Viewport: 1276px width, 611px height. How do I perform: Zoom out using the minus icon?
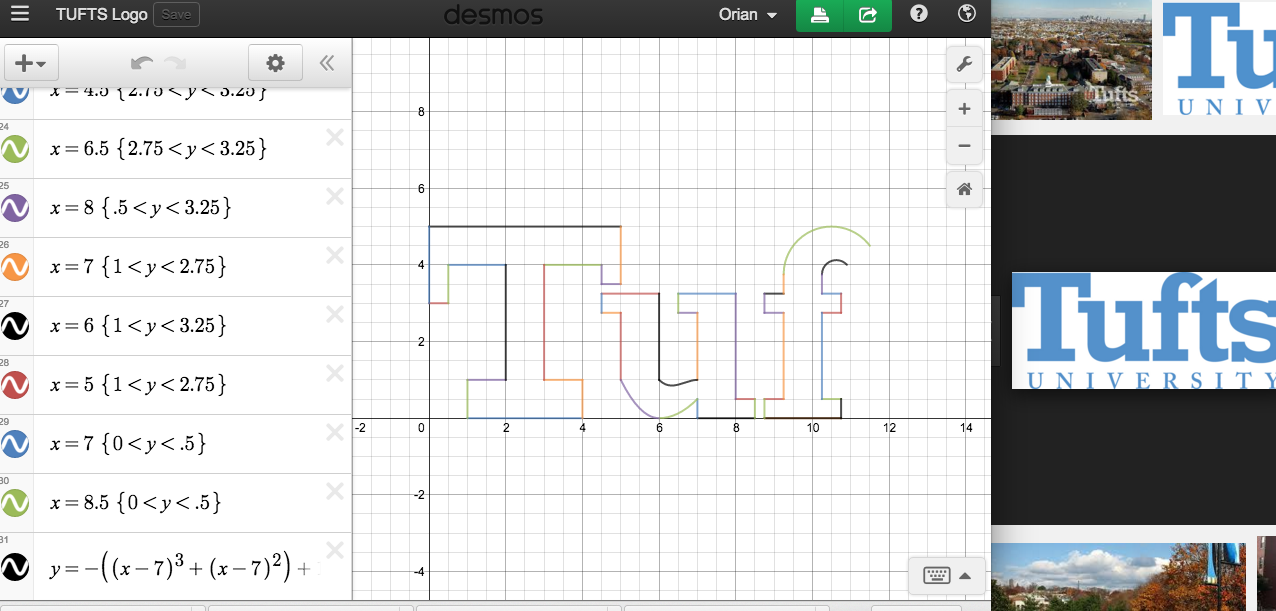tap(963, 145)
